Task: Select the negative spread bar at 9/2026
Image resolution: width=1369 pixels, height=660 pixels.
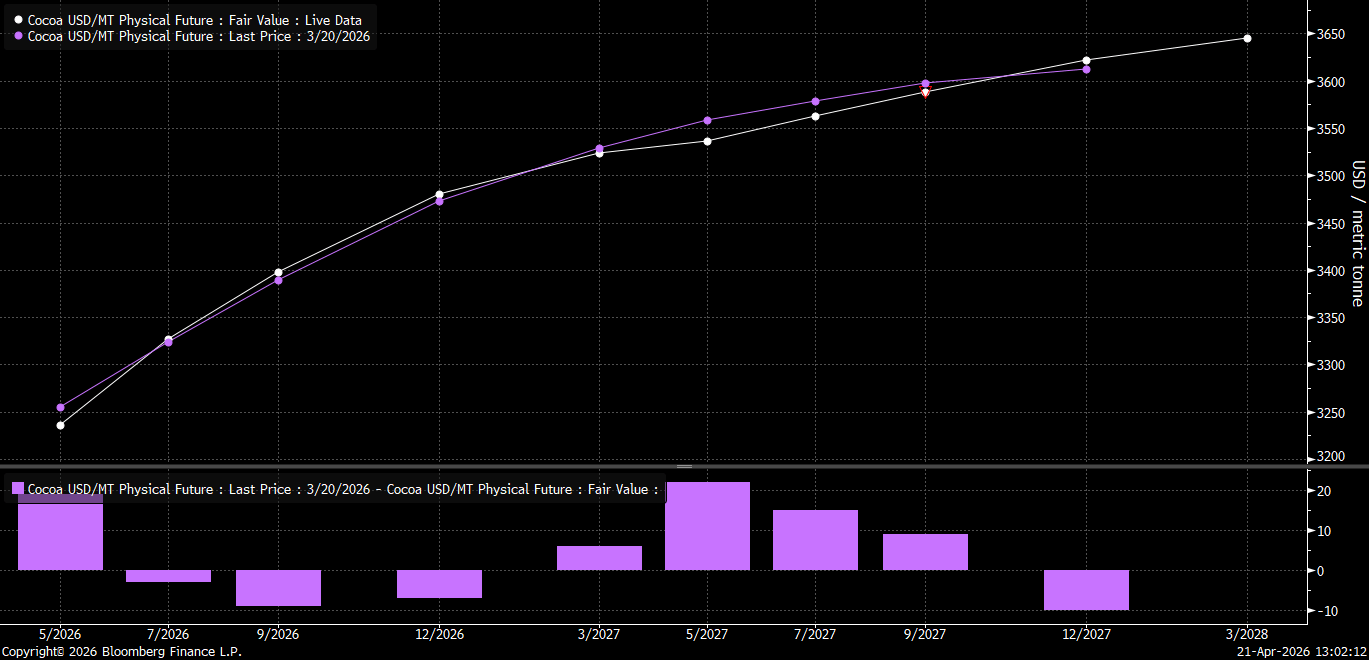Action: click(x=278, y=587)
